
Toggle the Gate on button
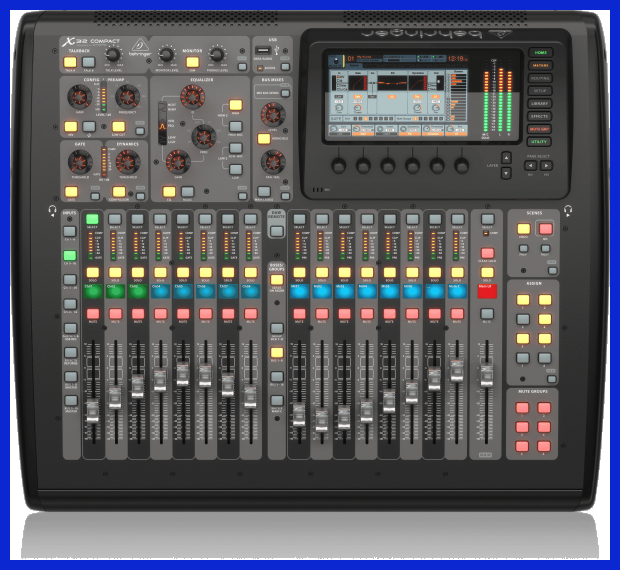coord(71,192)
